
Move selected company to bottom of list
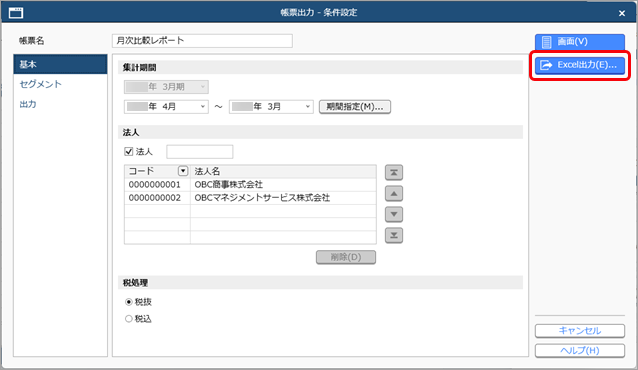click(x=394, y=235)
